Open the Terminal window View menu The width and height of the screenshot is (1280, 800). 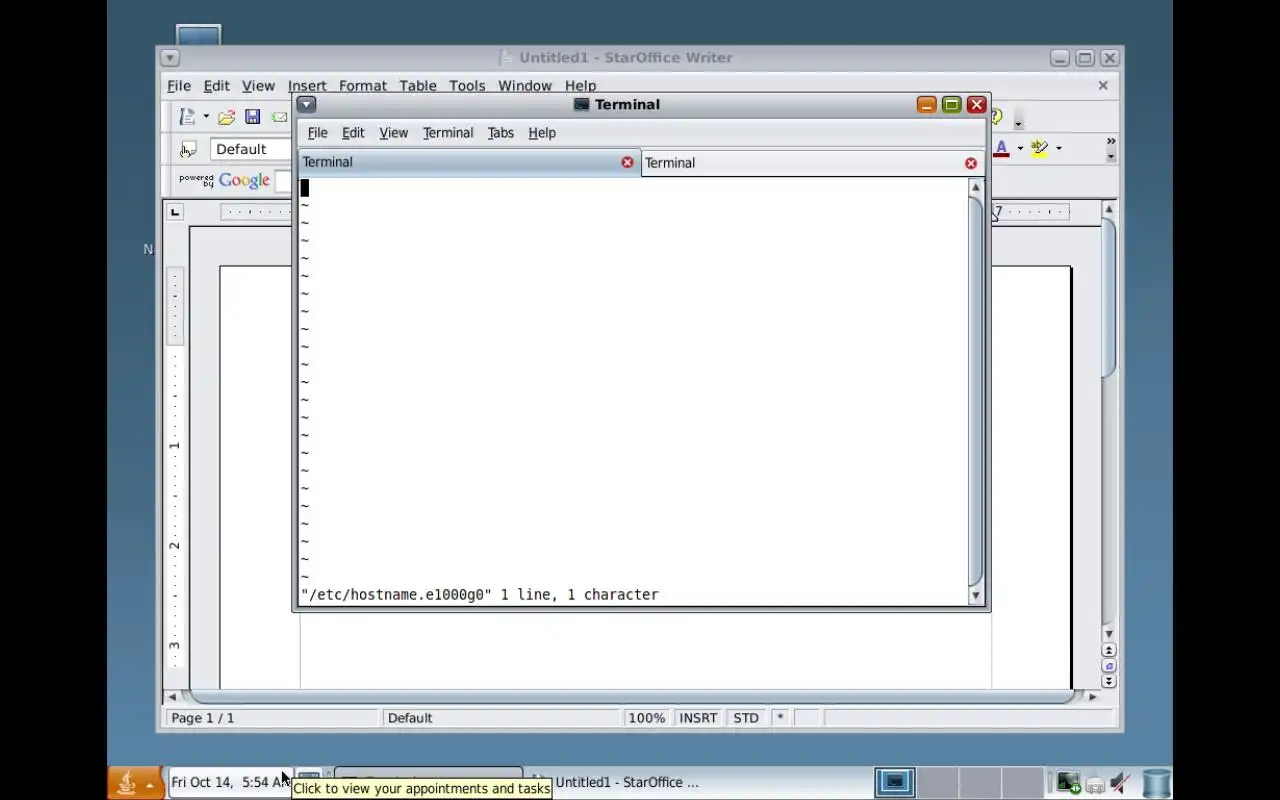tap(393, 133)
